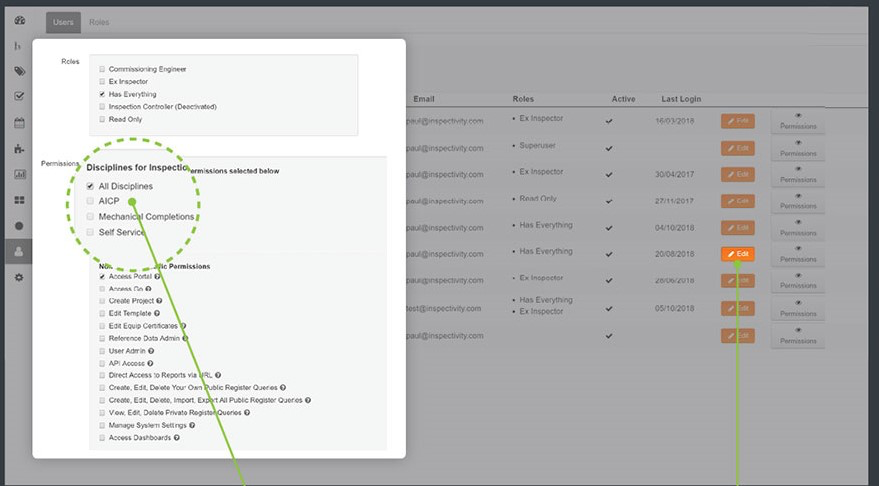Uncheck the Access Portal permission
The image size is (879, 486).
102,276
